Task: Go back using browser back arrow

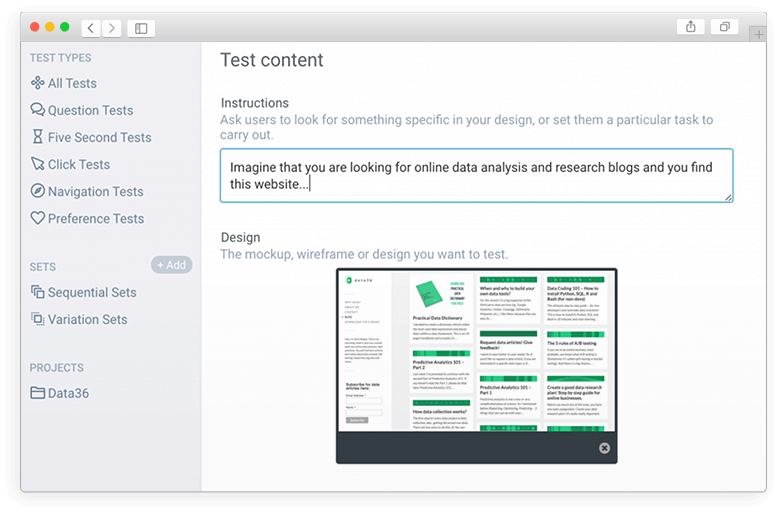Action: click(x=91, y=28)
